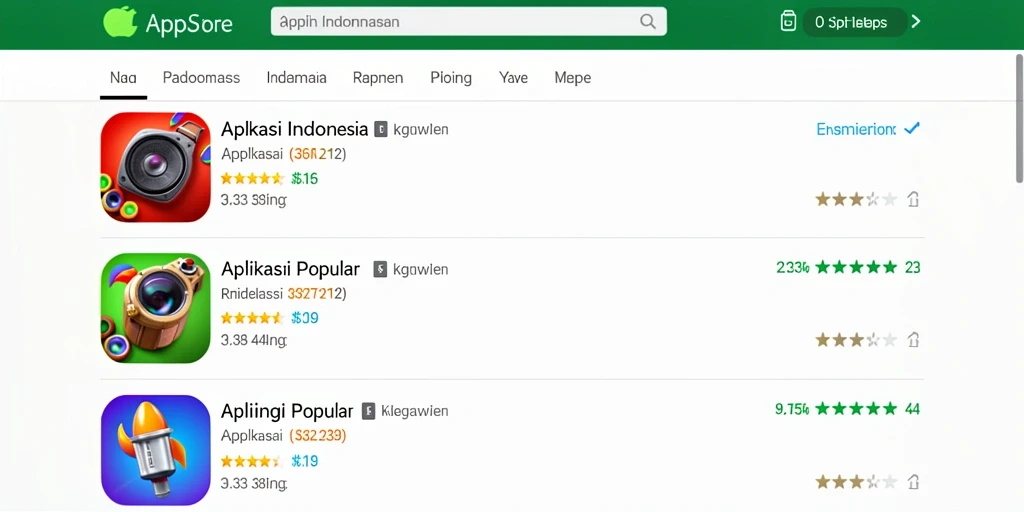
Task: Click the green Apple logo in header
Action: [120, 22]
